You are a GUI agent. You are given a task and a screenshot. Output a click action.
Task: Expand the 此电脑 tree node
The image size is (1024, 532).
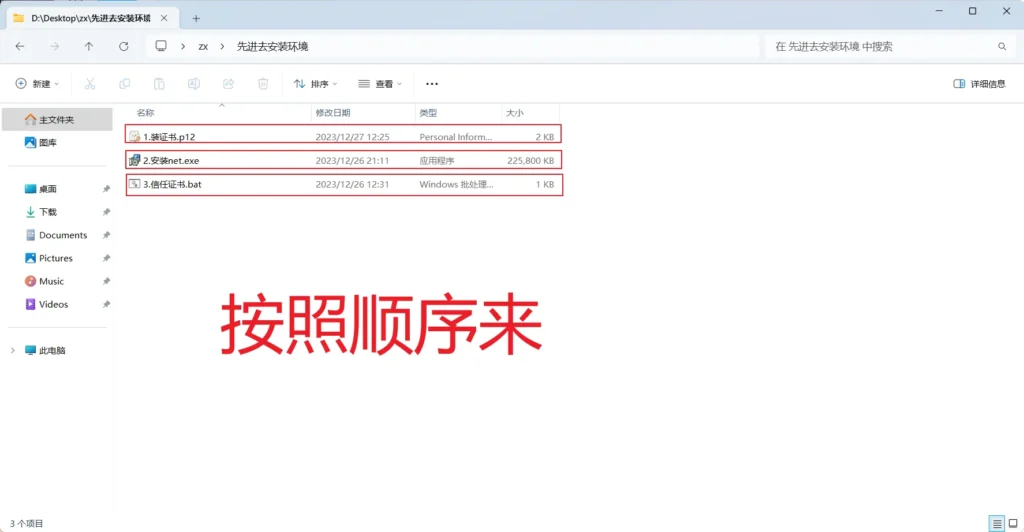click(x=12, y=351)
